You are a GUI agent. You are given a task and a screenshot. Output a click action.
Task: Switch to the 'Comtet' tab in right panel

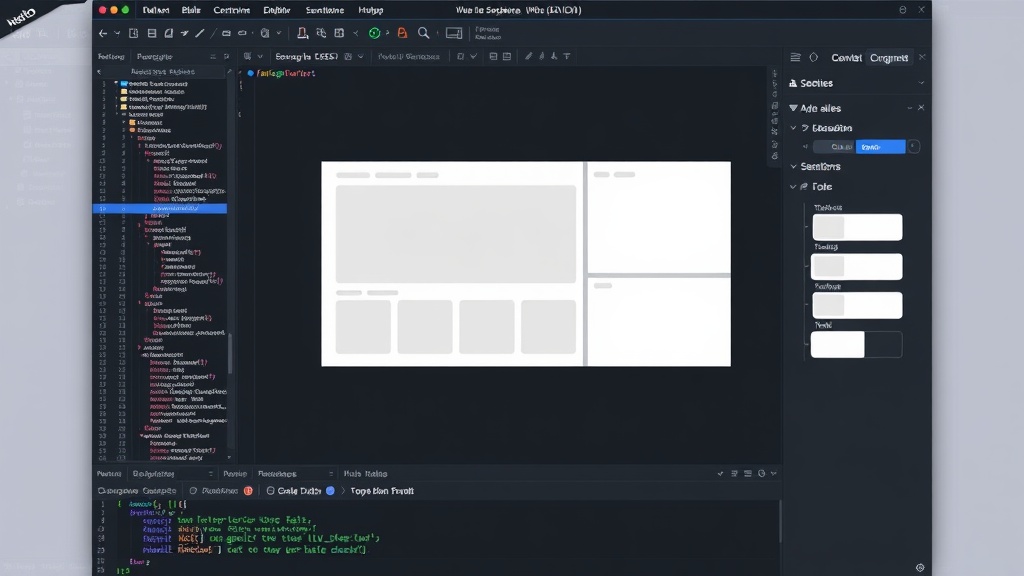tap(846, 57)
